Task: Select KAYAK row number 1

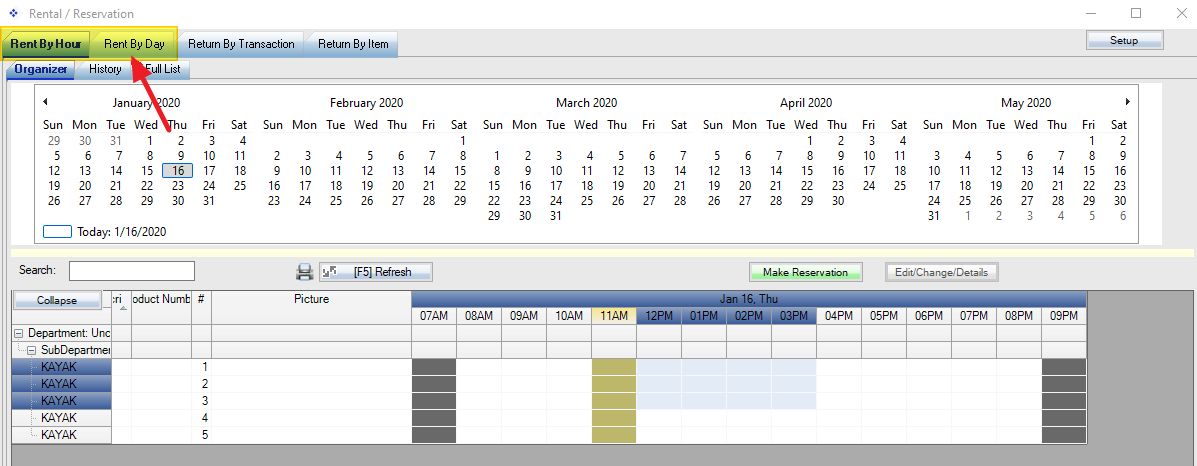Action: [59, 367]
